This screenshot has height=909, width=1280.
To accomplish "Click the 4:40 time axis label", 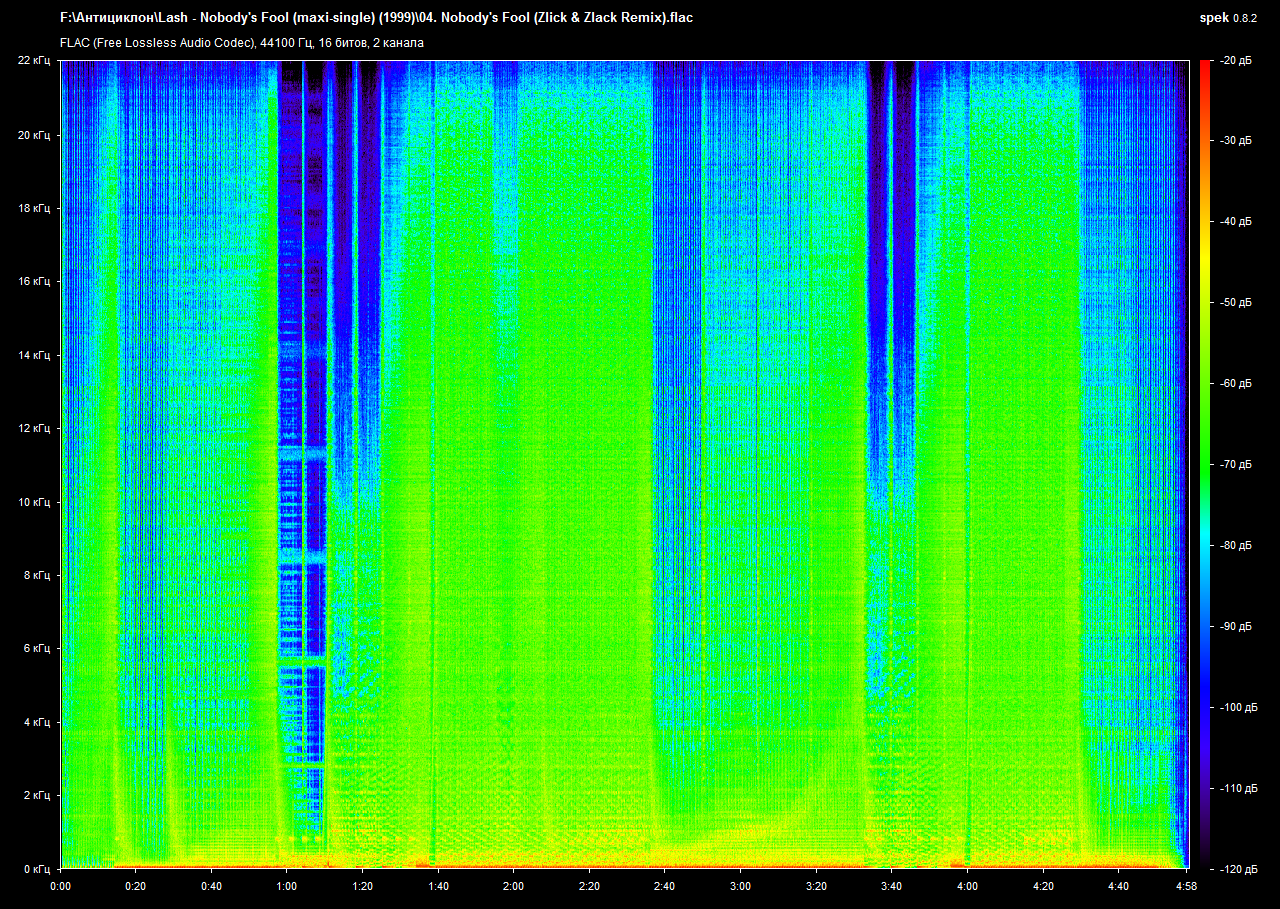I will pos(1118,886).
